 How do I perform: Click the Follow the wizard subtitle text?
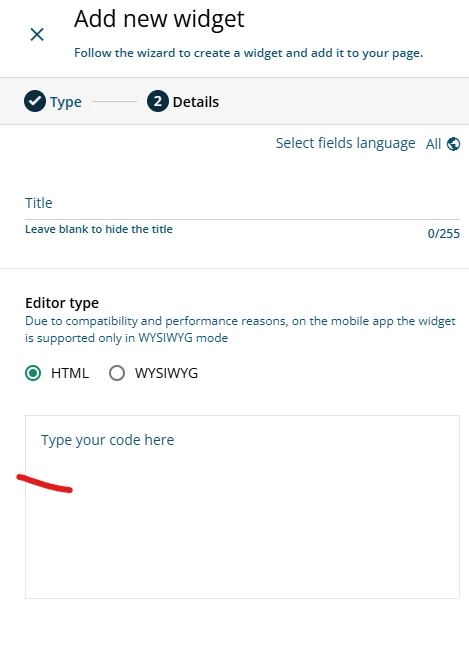point(249,53)
